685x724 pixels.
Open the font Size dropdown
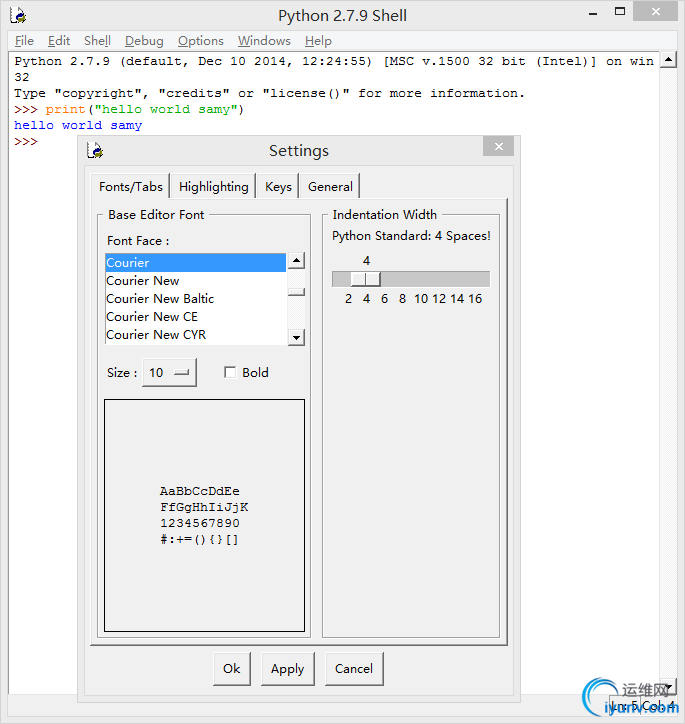[169, 372]
